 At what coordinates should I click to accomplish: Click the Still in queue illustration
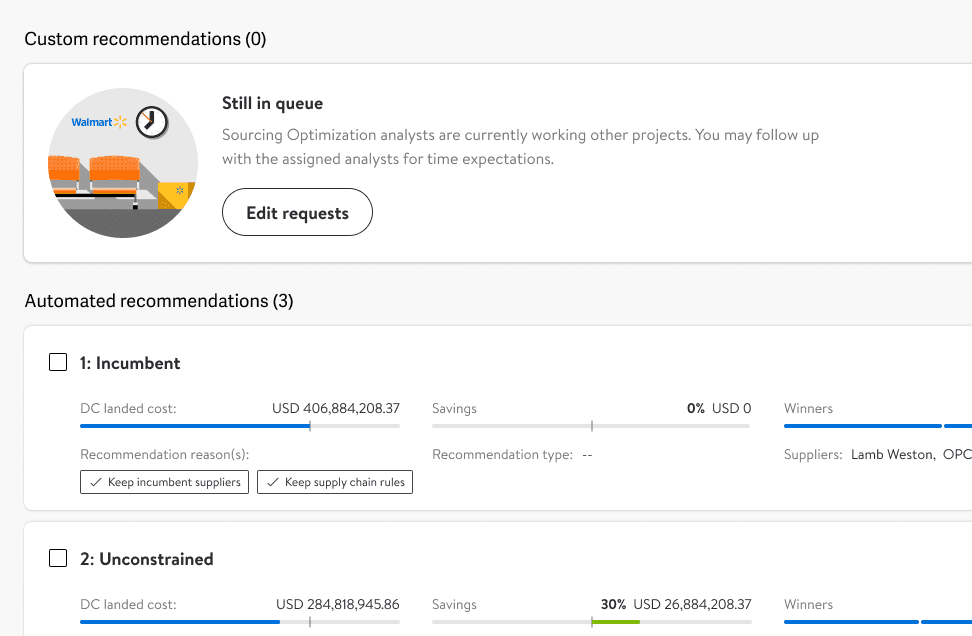pyautogui.click(x=123, y=163)
